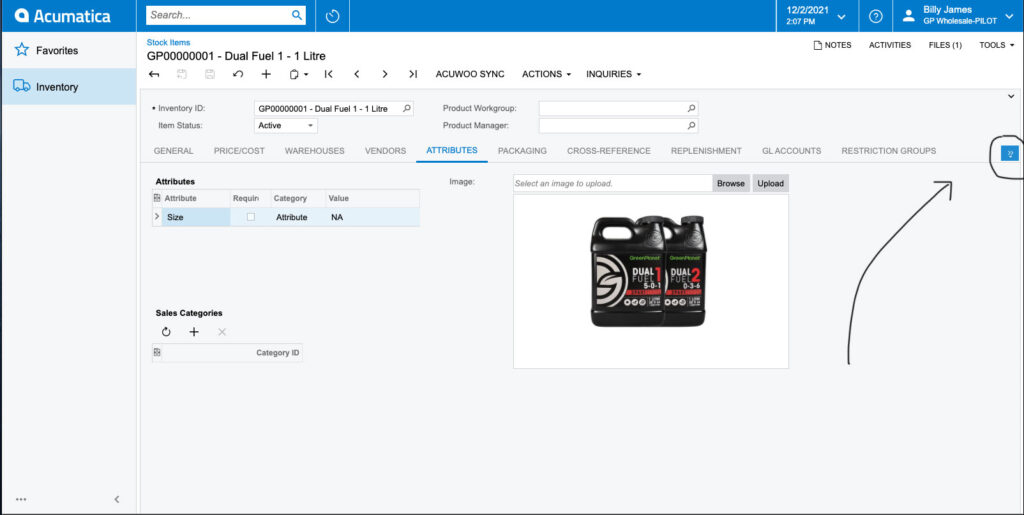Click the Attributes grid column configuration icon
Viewport: 1024px width, 515px height.
pos(157,198)
